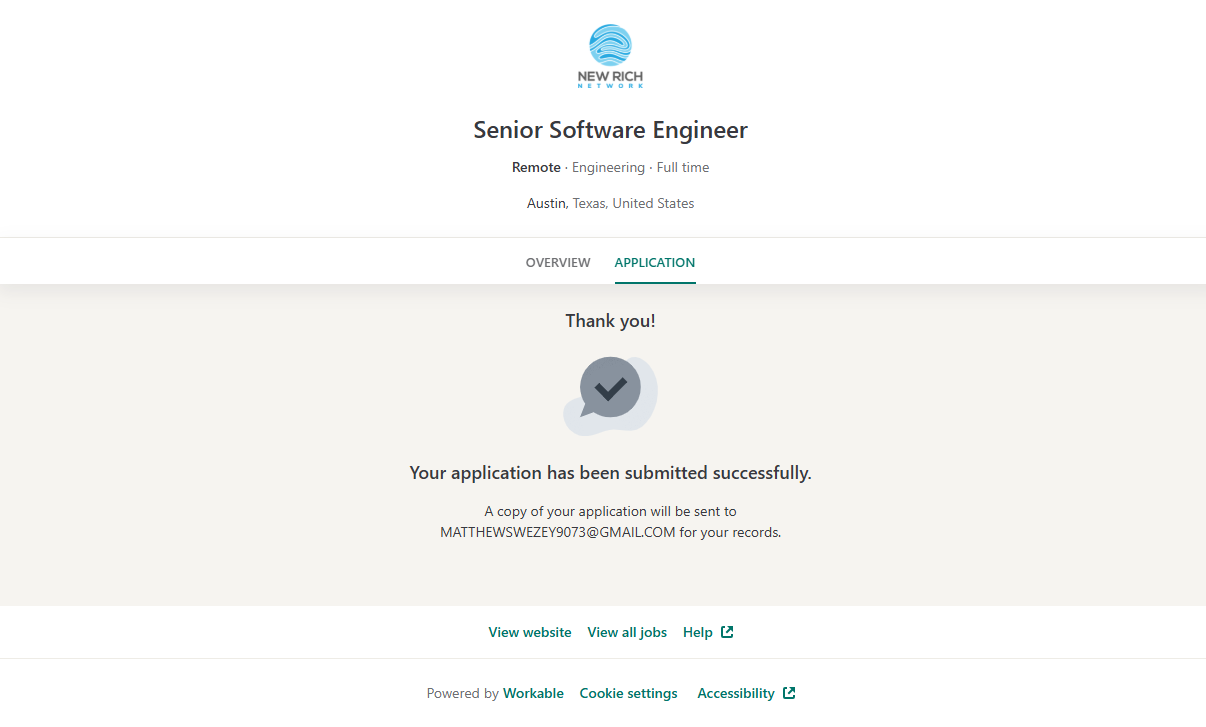Image resolution: width=1206 pixels, height=727 pixels.
Task: Open the View website link
Action: [x=530, y=632]
